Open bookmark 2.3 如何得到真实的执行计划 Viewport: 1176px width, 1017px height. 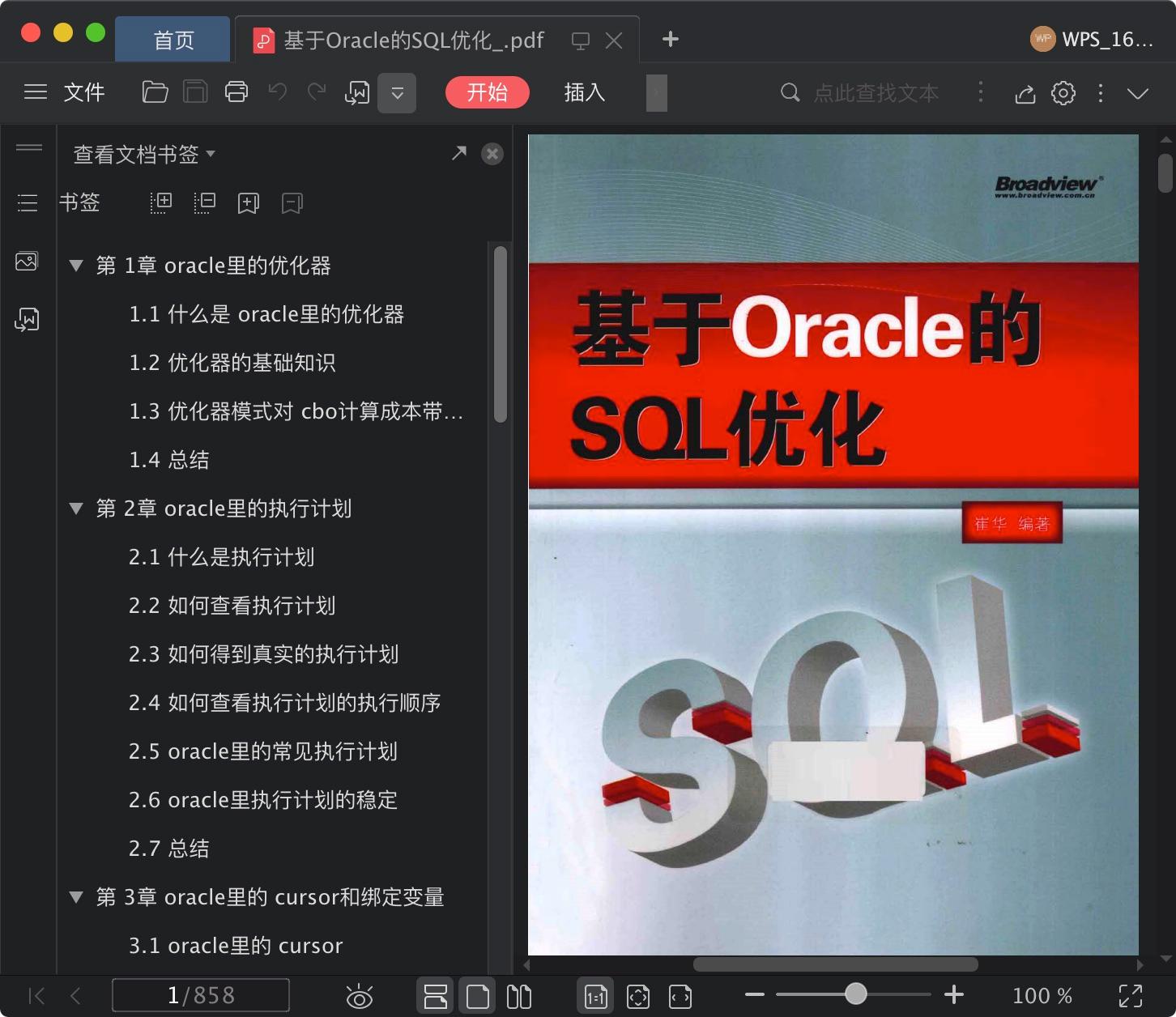(264, 654)
